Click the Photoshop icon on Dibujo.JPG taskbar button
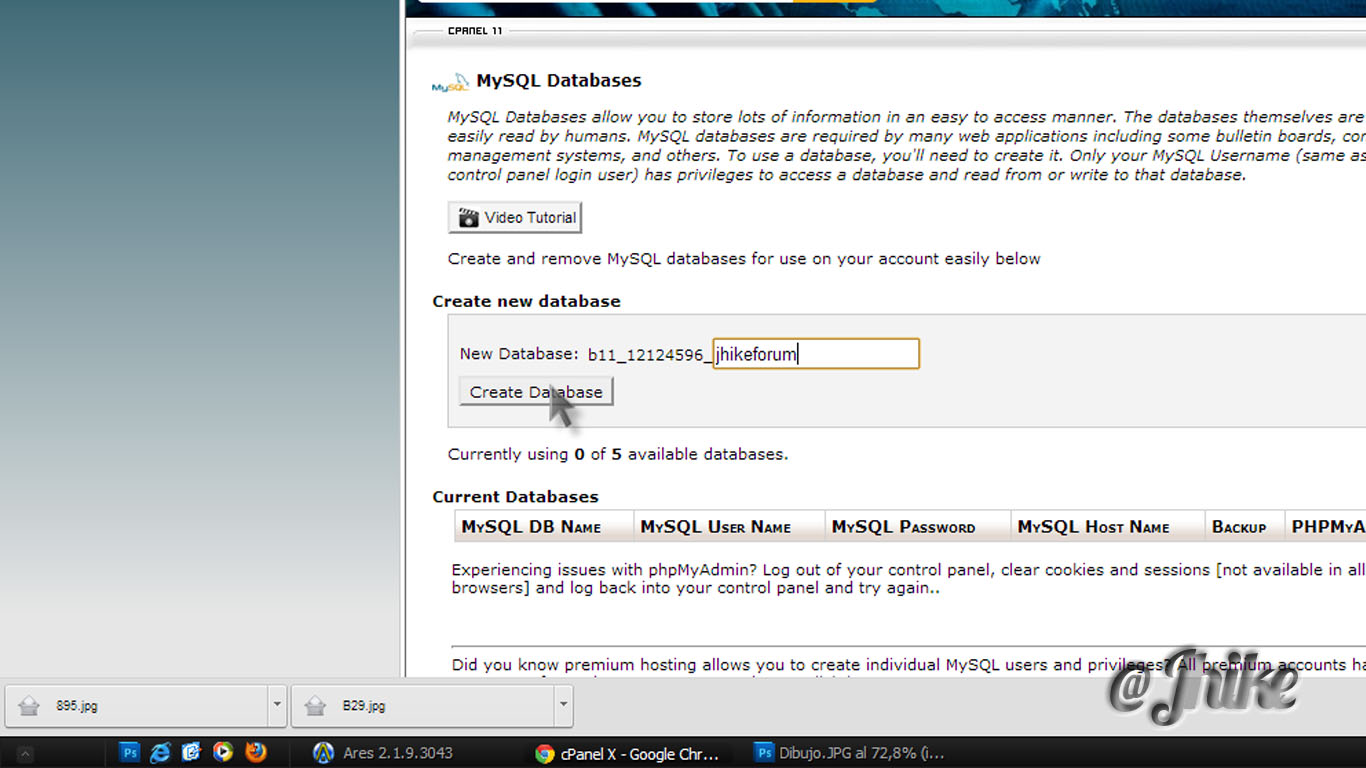Screen dimensions: 1366x768 [764, 753]
